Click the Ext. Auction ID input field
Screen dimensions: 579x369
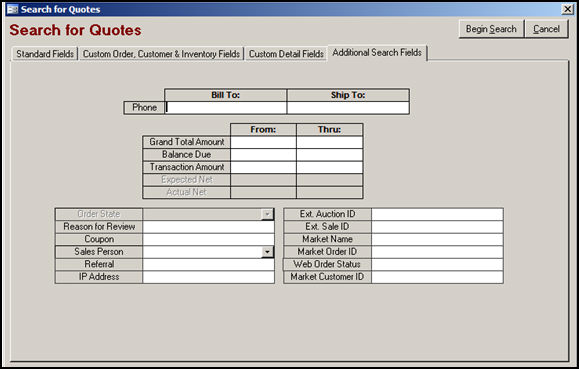pyautogui.click(x=438, y=214)
